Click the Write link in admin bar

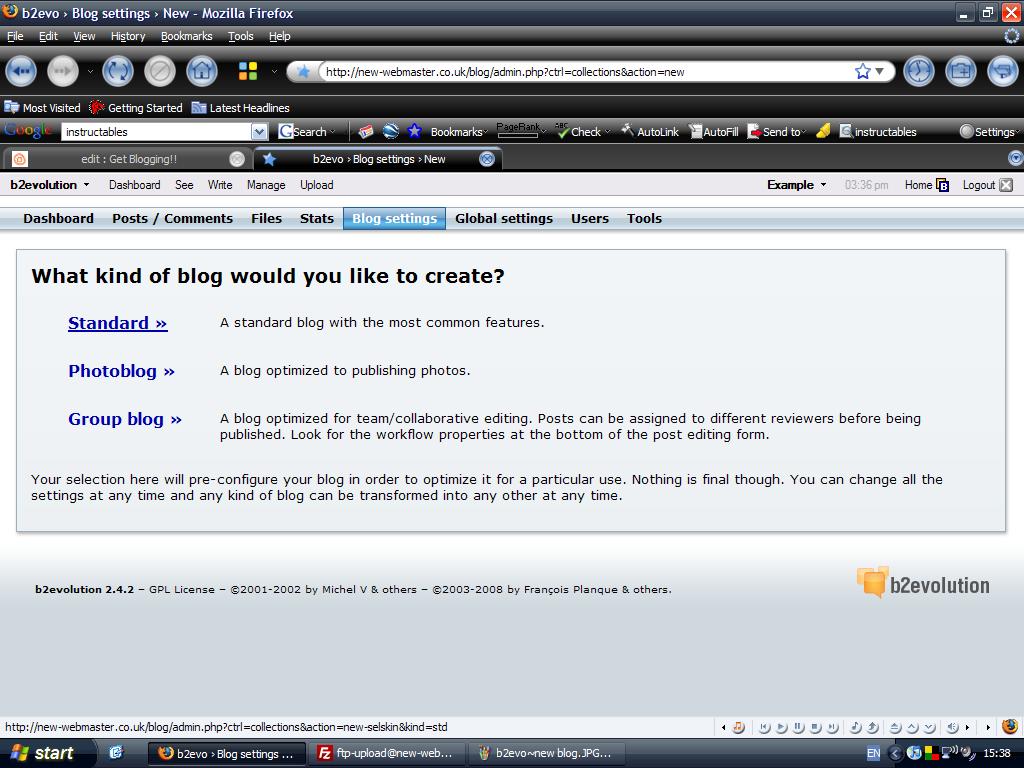click(220, 185)
